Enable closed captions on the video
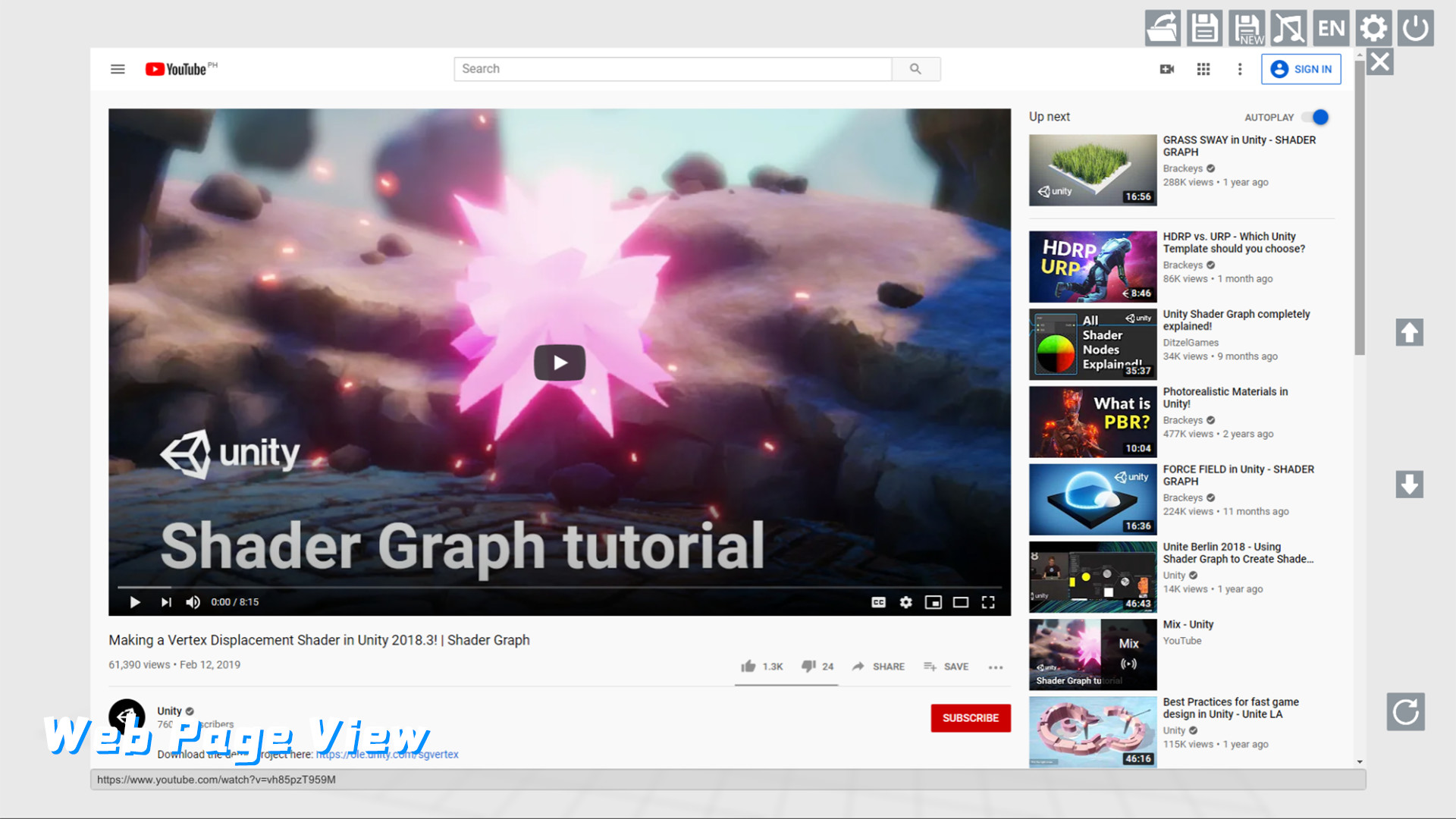1456x819 pixels. (x=877, y=601)
